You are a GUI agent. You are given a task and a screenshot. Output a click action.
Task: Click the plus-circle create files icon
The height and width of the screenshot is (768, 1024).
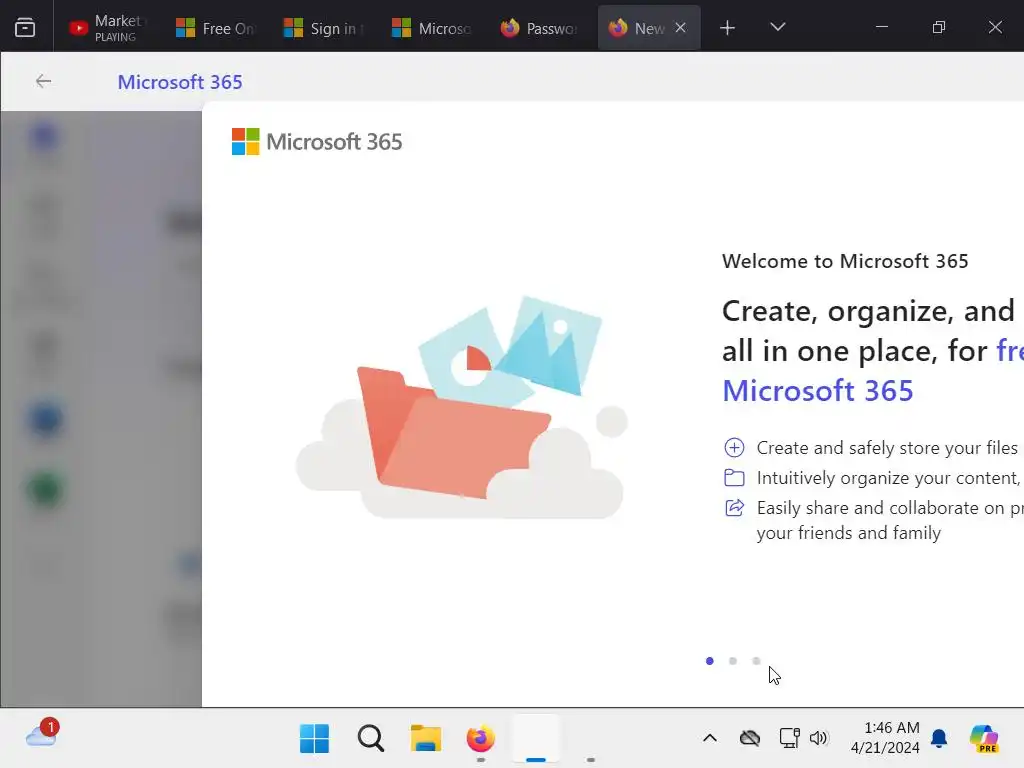(734, 447)
